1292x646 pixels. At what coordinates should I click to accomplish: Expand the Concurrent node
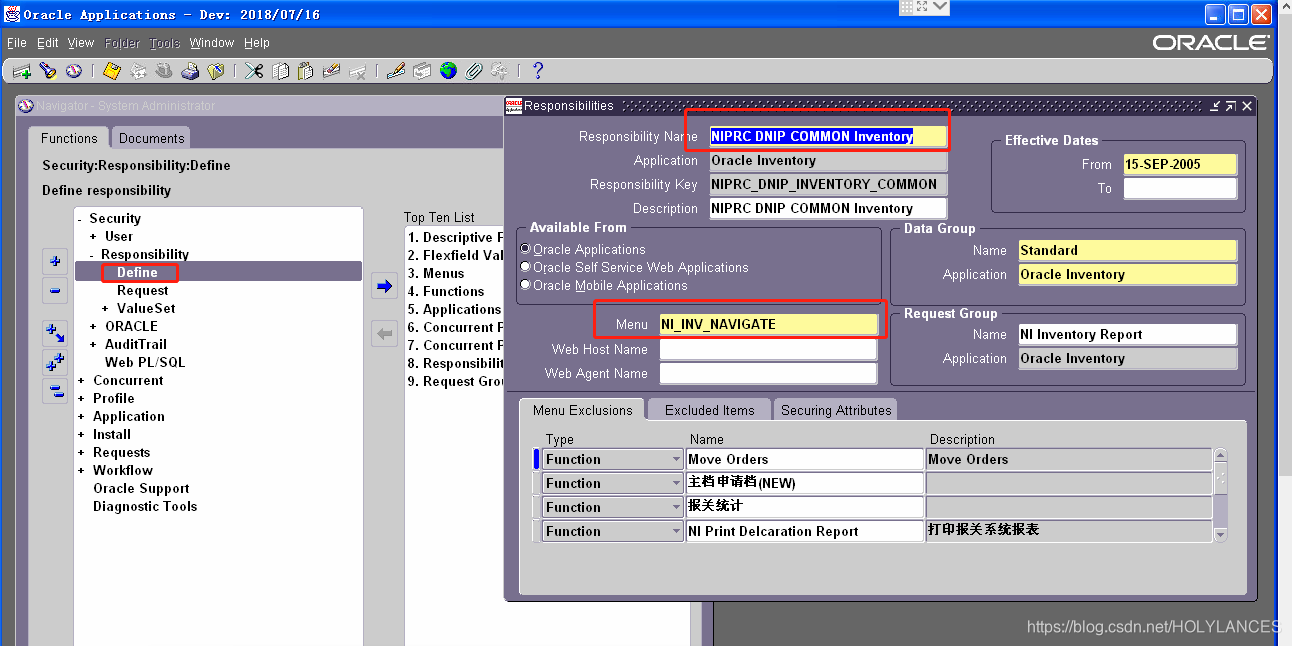[x=81, y=381]
